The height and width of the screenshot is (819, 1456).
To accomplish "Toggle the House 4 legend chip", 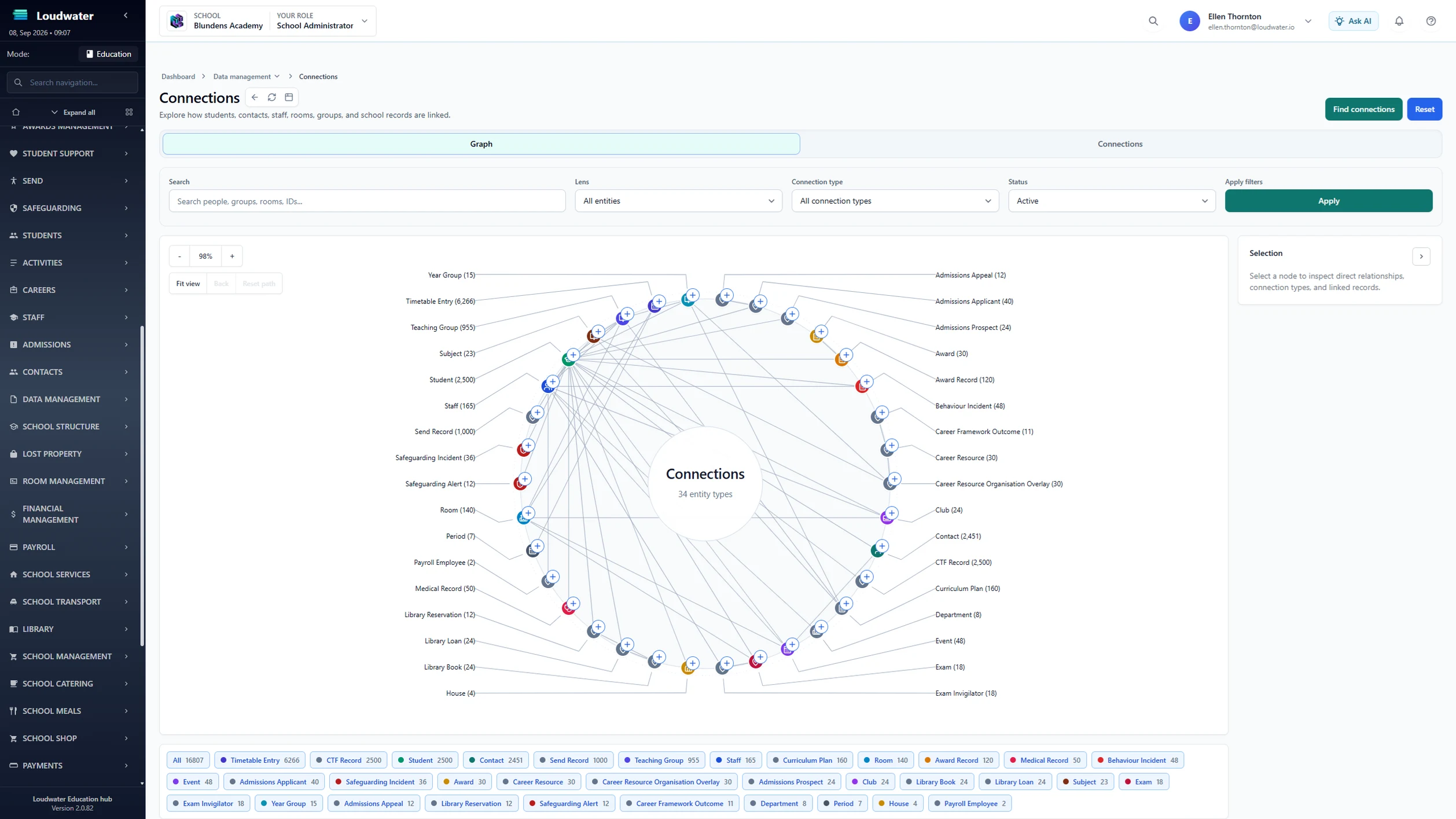I will [898, 803].
